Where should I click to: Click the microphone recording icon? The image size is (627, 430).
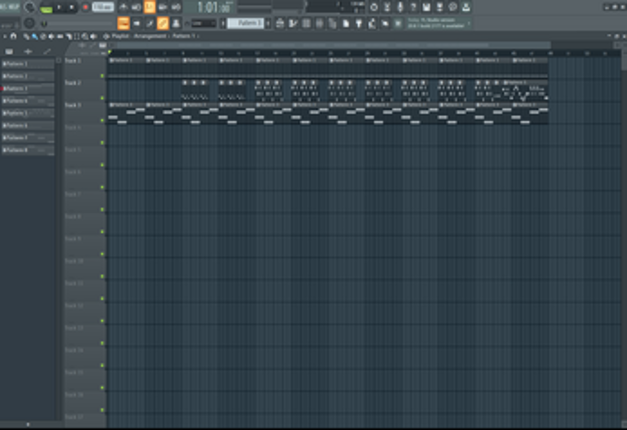[400, 7]
